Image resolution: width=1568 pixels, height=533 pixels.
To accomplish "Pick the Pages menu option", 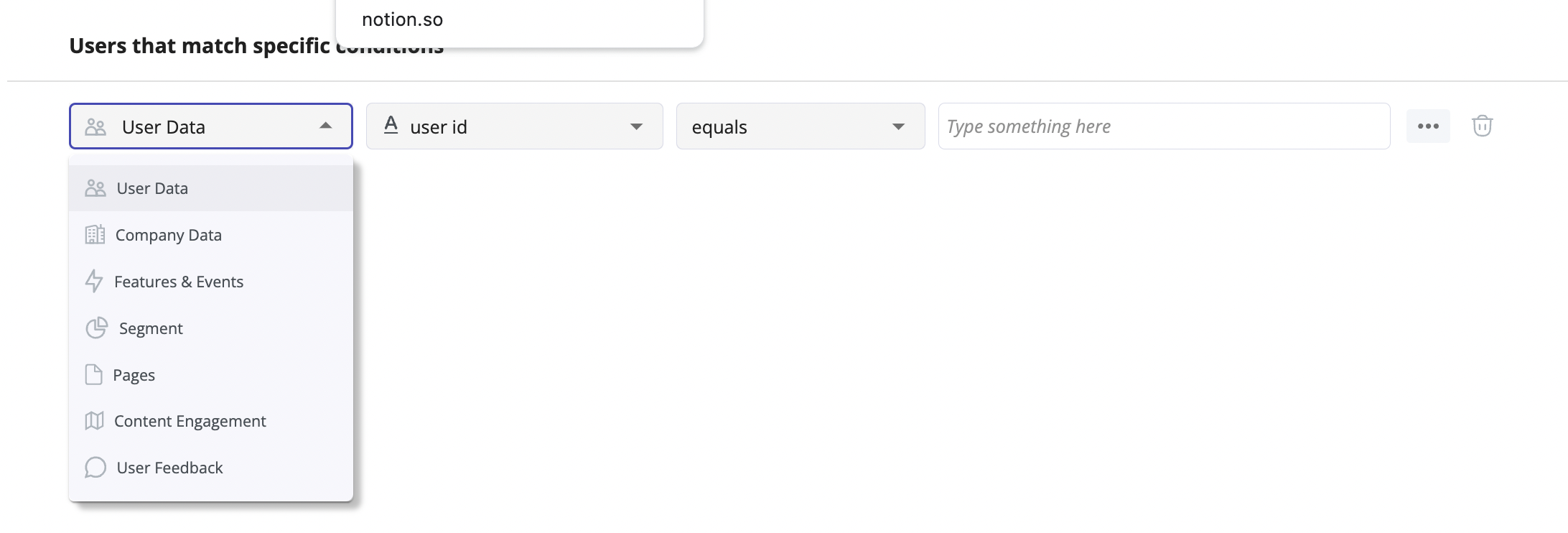I will (211, 375).
